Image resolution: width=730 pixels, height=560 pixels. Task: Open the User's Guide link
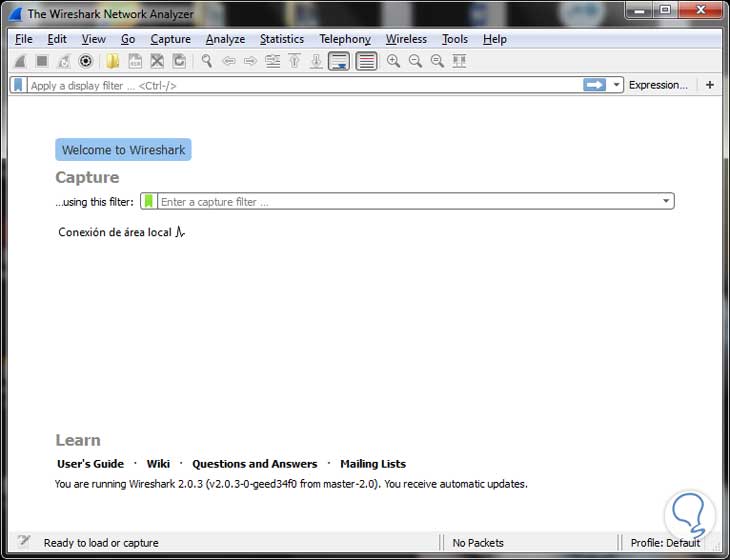coord(90,464)
